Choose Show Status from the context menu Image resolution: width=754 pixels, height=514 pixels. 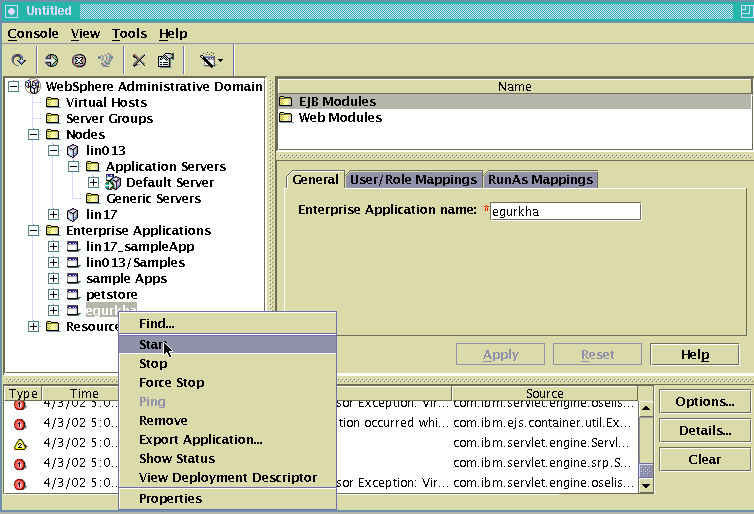(x=227, y=458)
